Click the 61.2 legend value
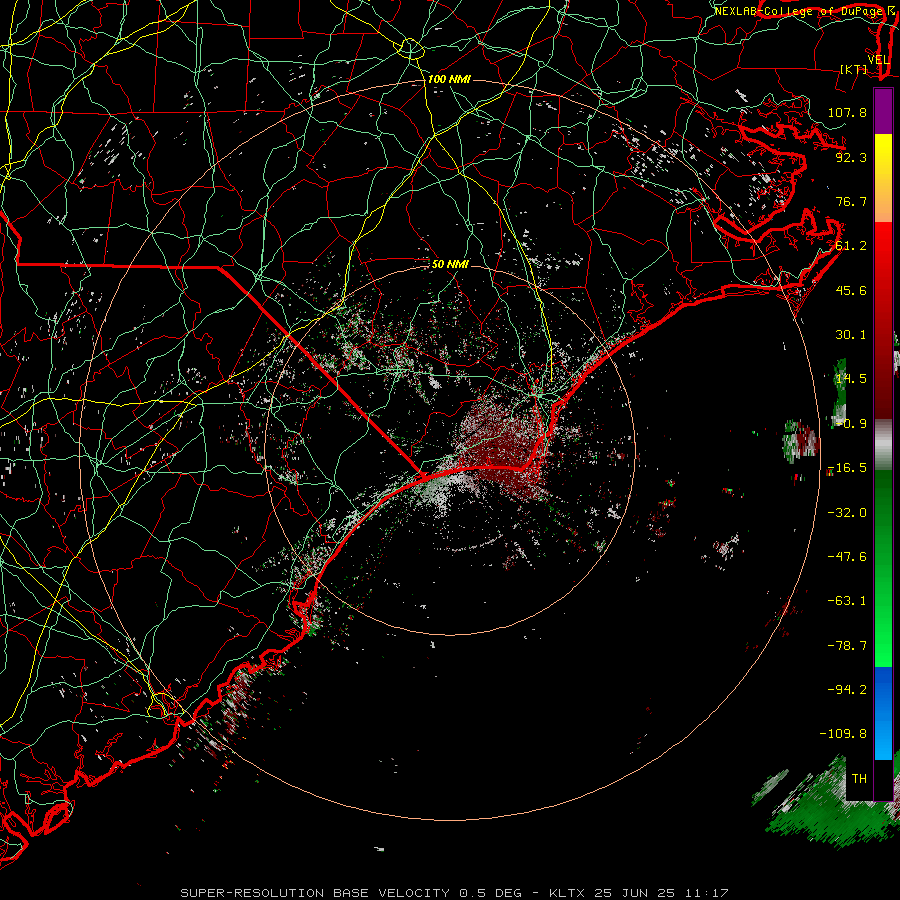The image size is (900, 900). (851, 246)
